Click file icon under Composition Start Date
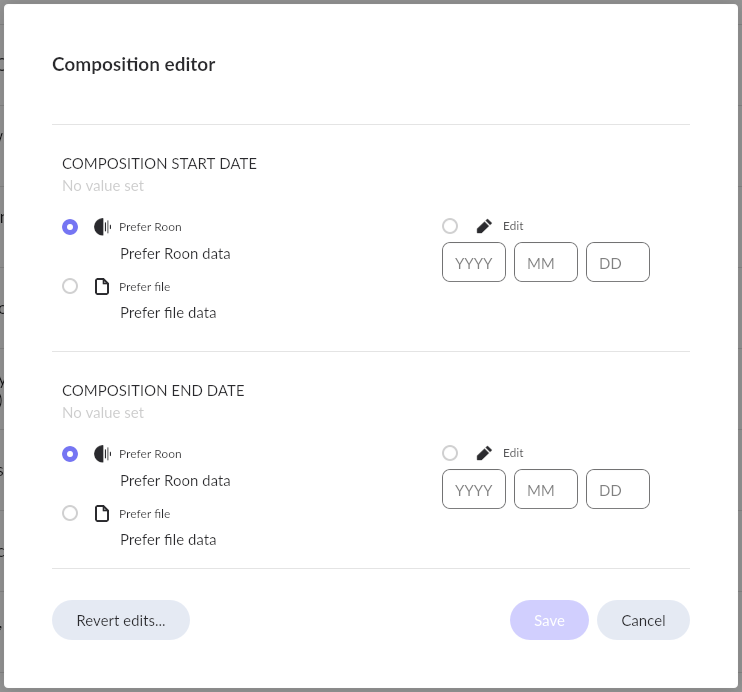 [102, 287]
